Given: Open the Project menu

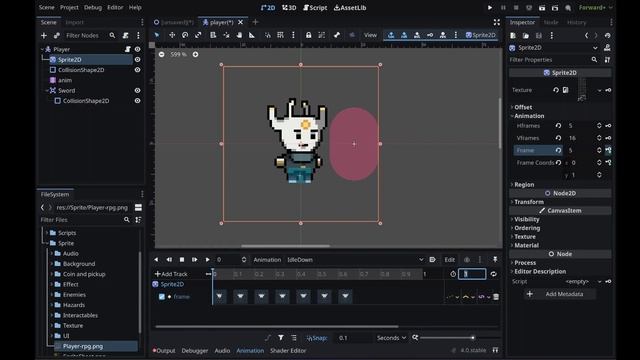Looking at the screenshot, I should [x=69, y=7].
